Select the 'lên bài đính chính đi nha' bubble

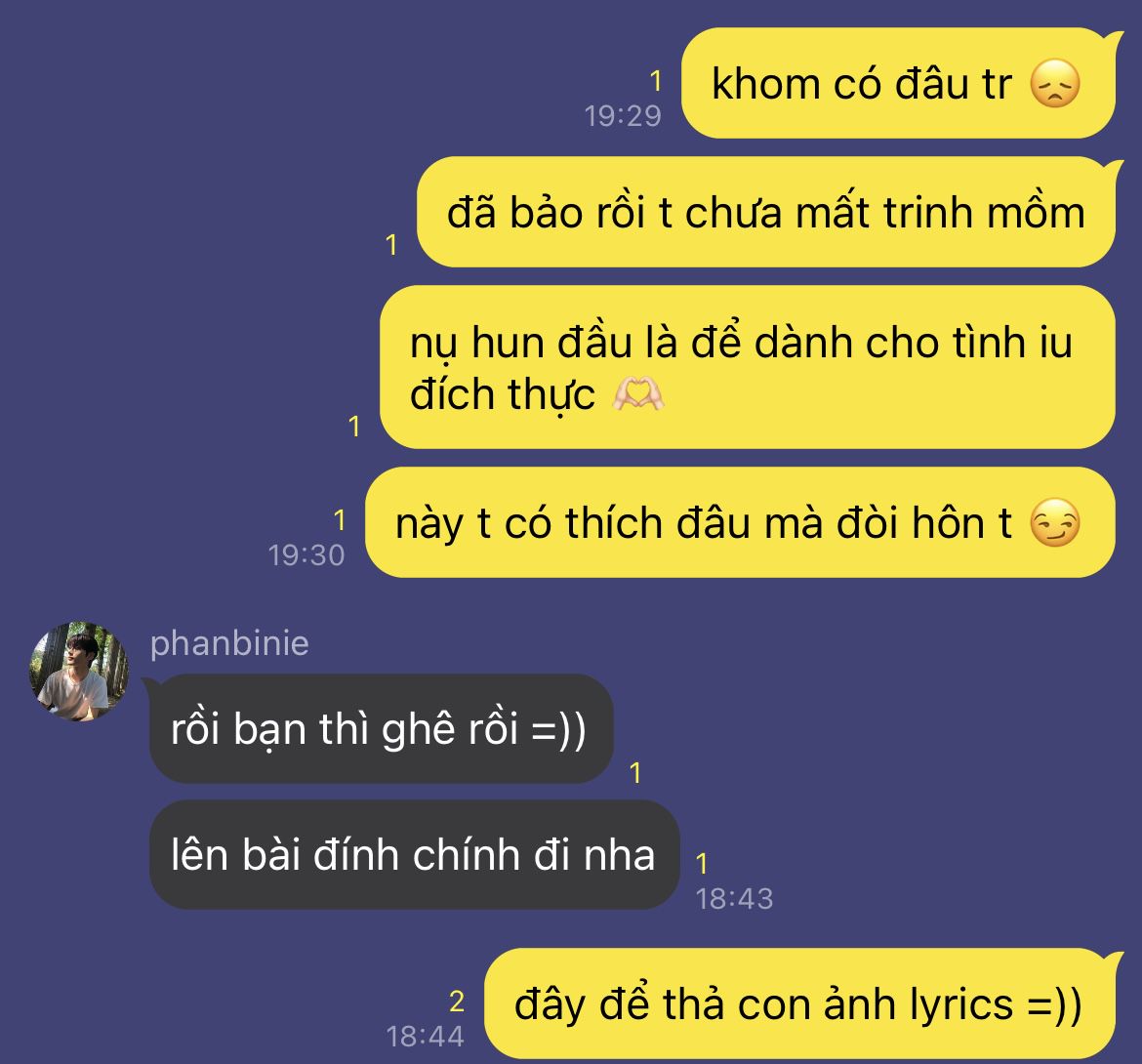tap(415, 854)
